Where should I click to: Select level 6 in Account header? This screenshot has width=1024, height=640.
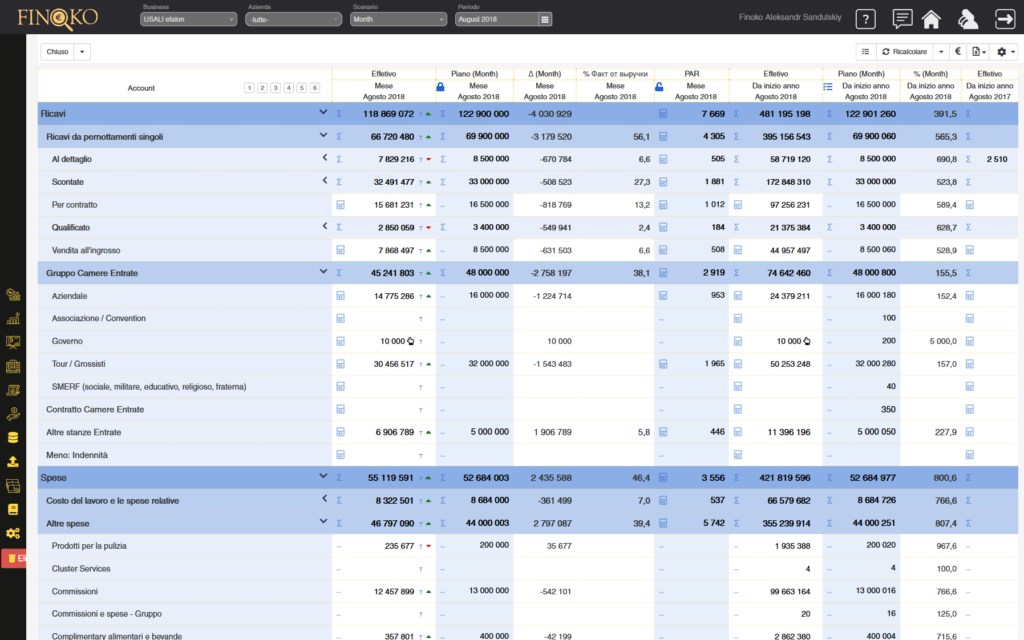(x=314, y=88)
